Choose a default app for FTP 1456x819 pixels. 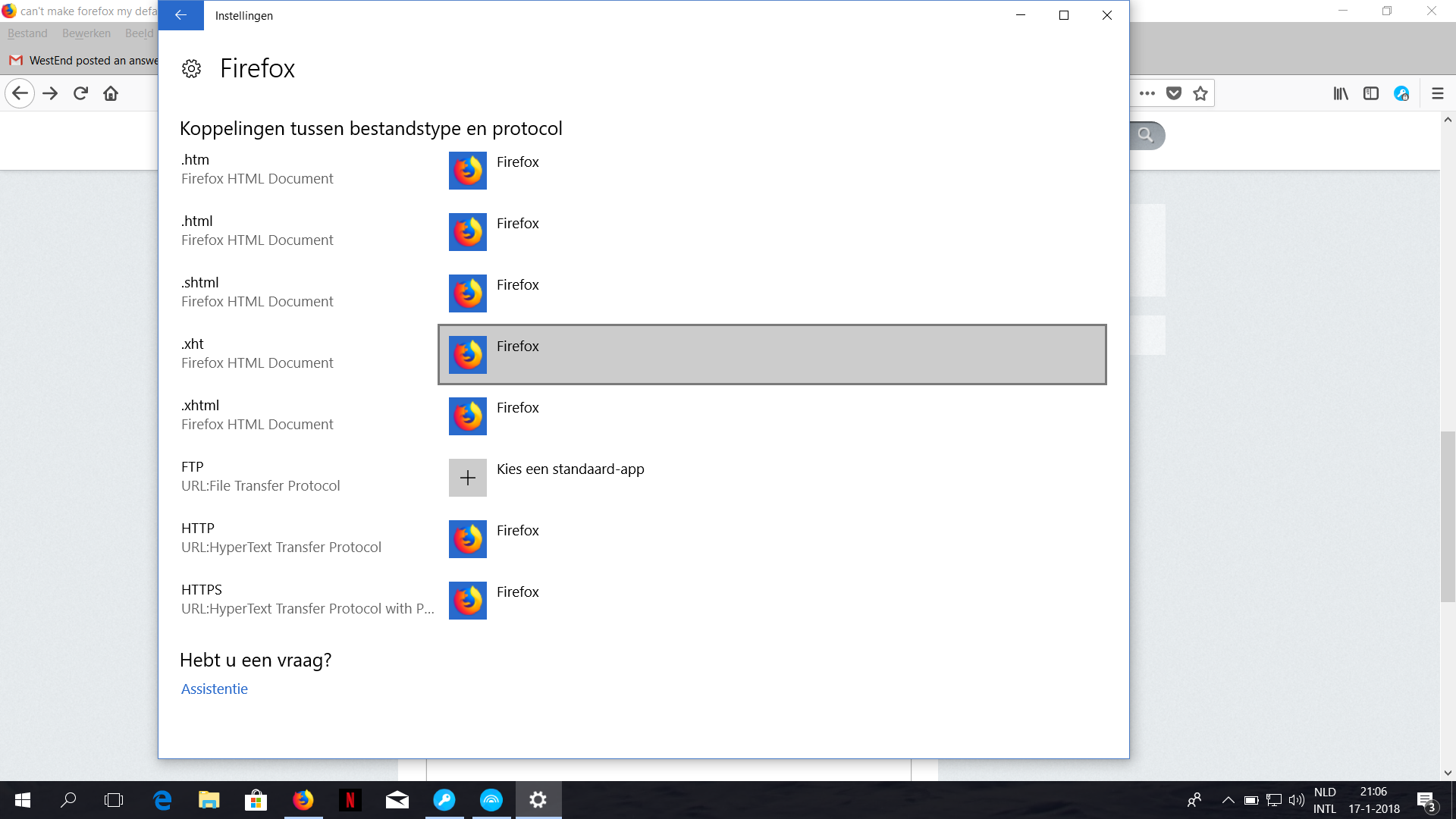[x=468, y=478]
